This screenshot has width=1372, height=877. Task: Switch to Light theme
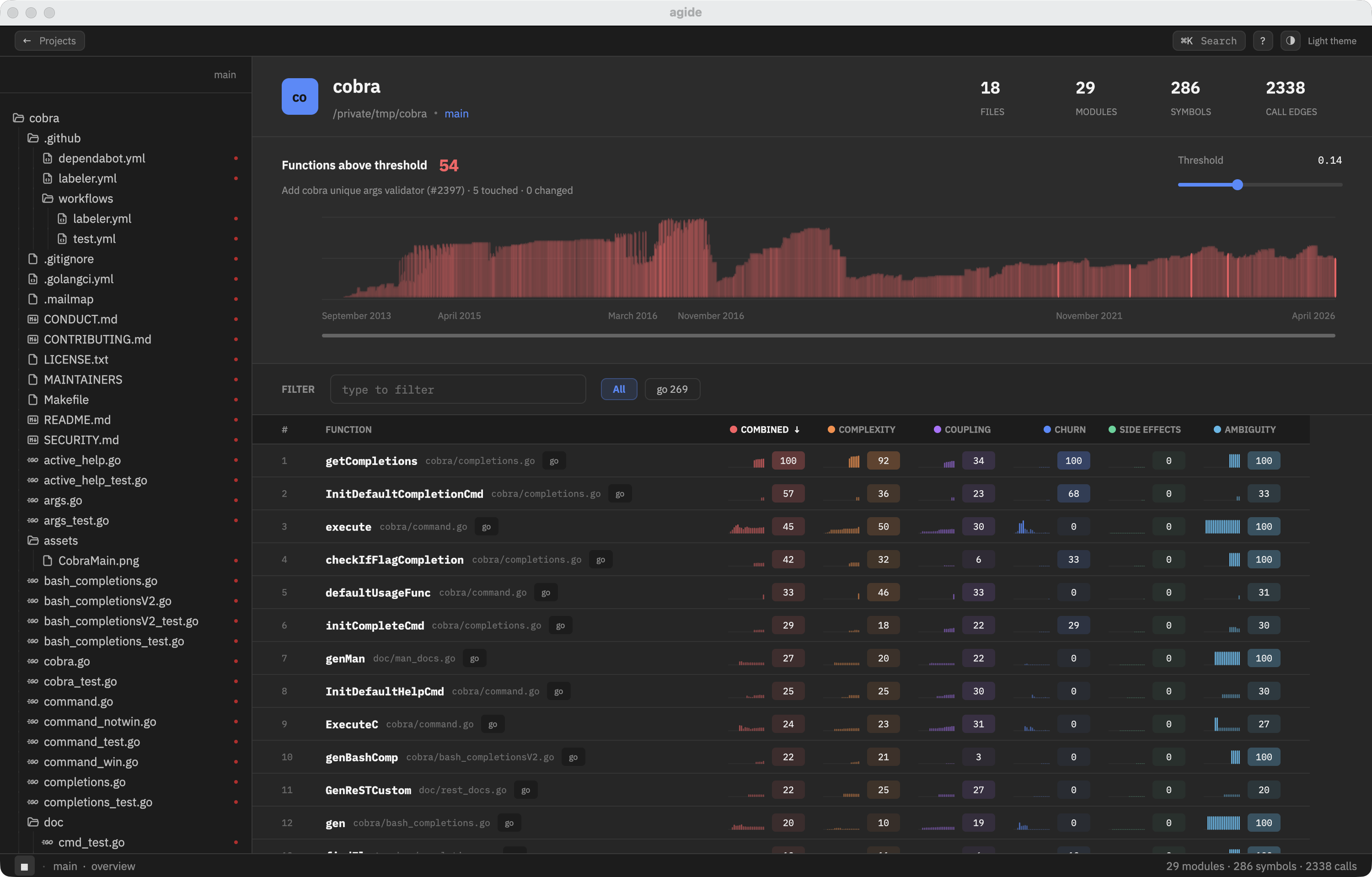[1332, 41]
